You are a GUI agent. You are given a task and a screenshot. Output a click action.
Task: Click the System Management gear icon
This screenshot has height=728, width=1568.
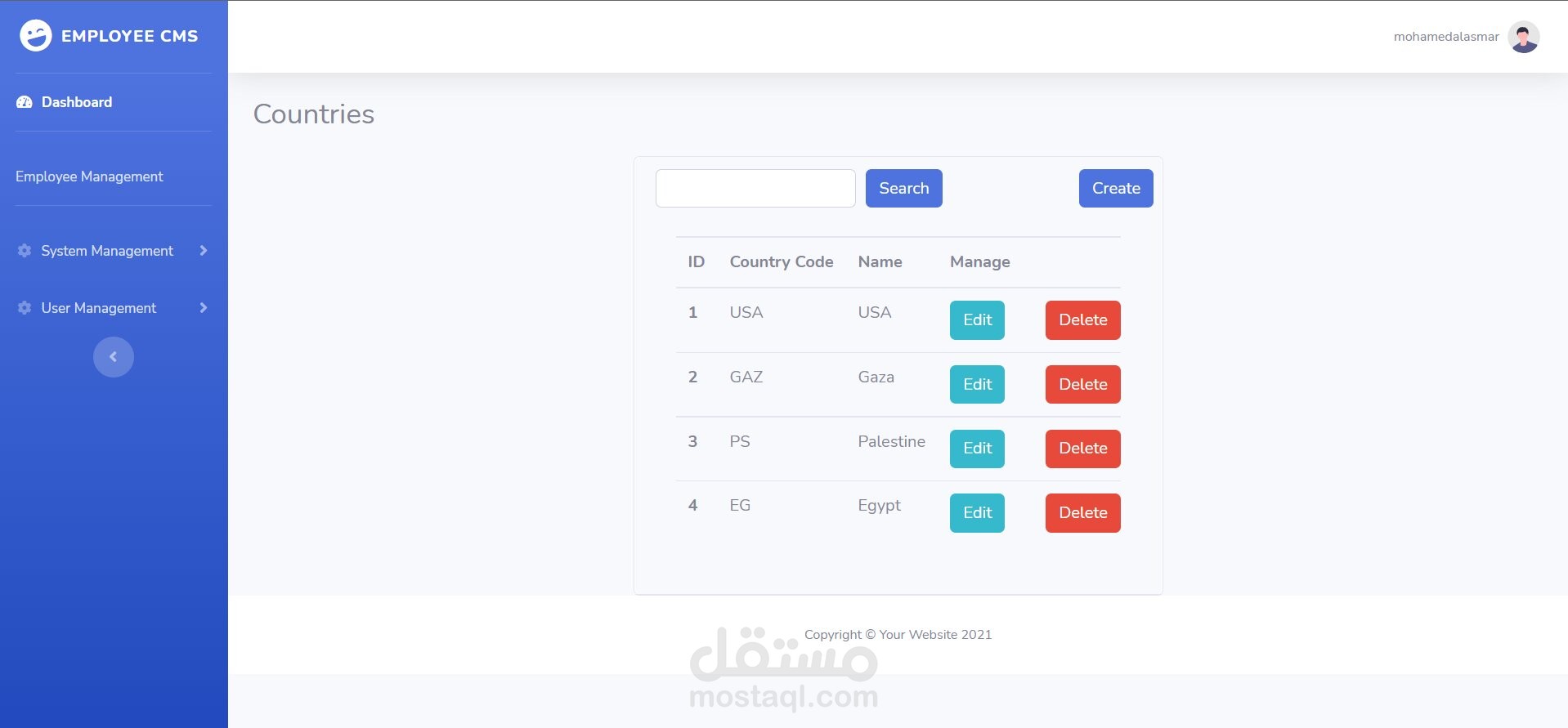25,251
